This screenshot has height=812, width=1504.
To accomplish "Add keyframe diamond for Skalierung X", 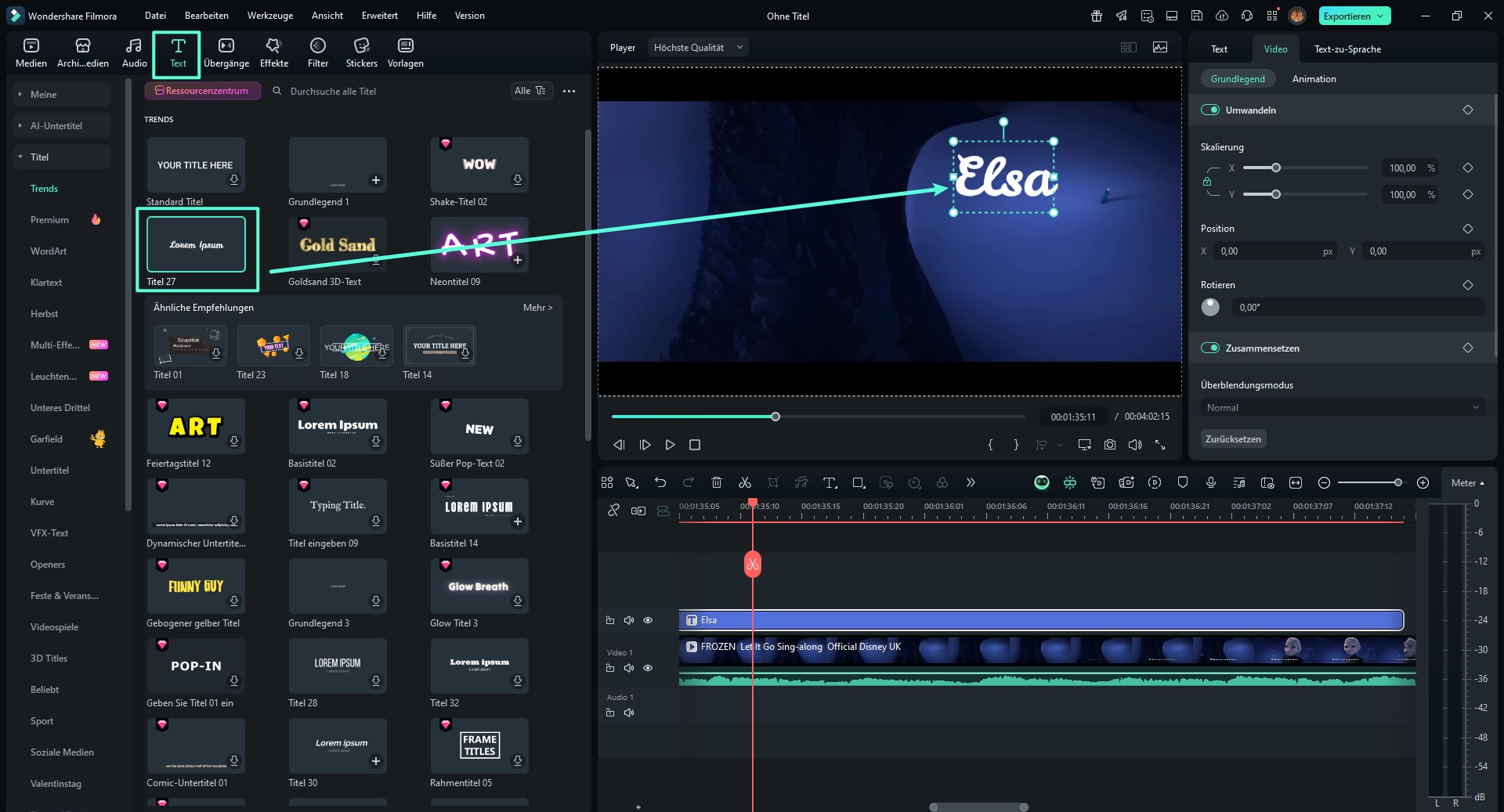I will coord(1468,168).
